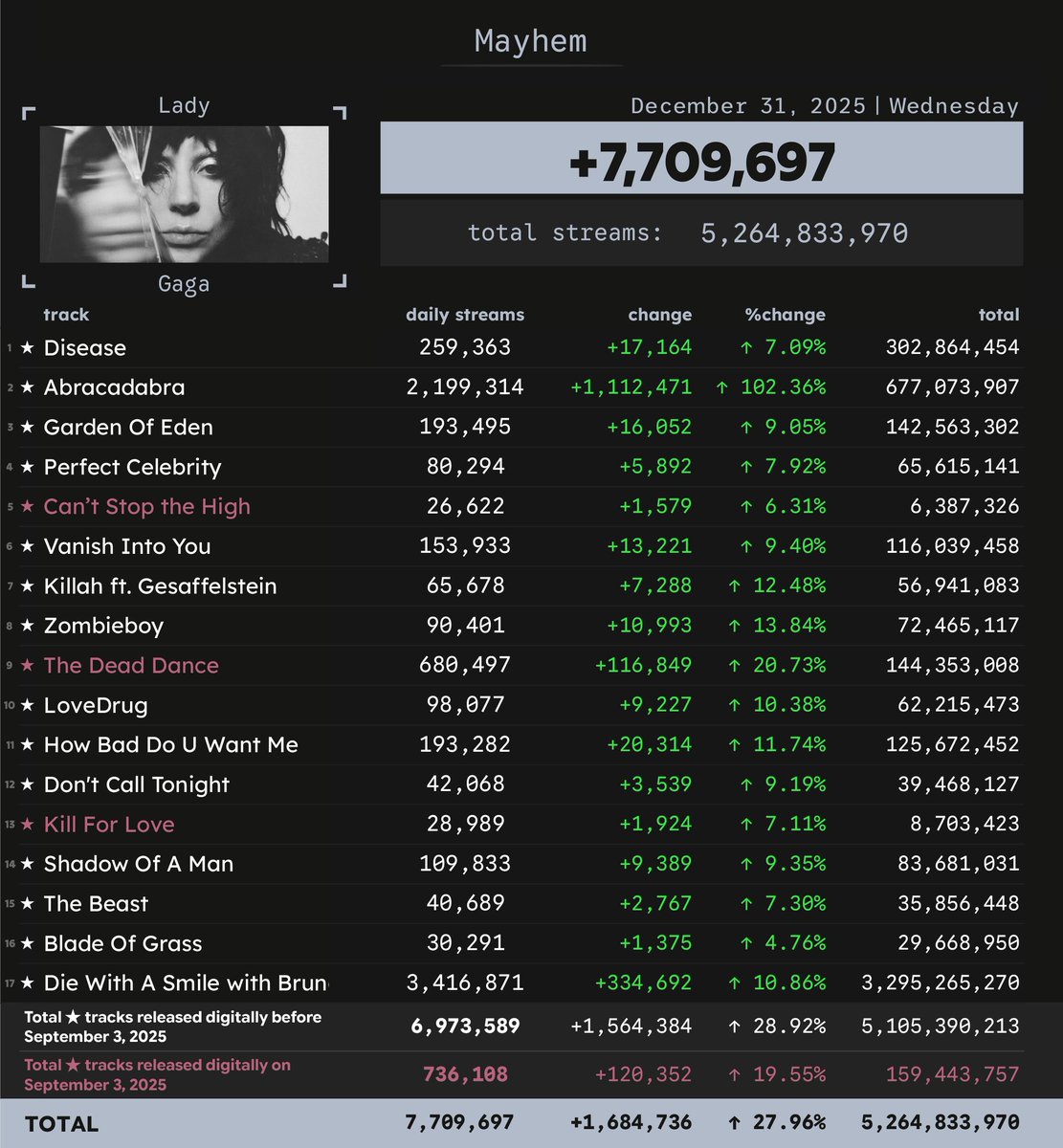Click Disease total 302,864,454
Viewport: 1063px width, 1148px height.
point(953,348)
